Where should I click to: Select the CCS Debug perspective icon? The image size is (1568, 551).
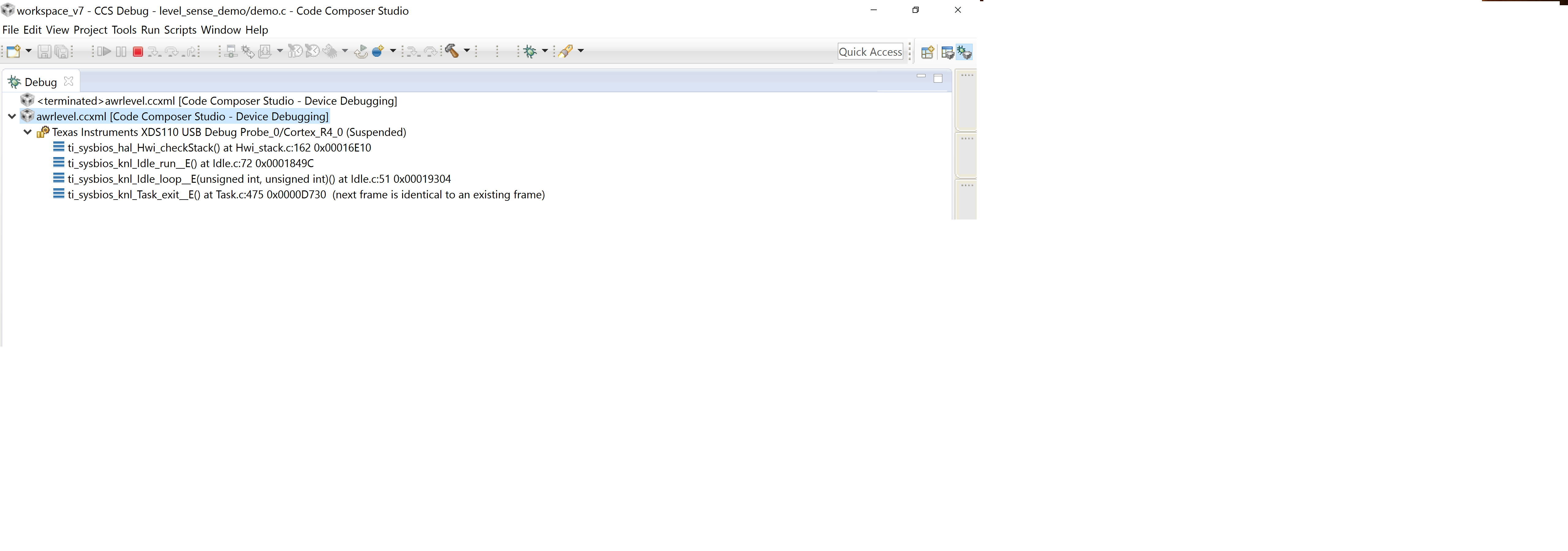point(964,52)
